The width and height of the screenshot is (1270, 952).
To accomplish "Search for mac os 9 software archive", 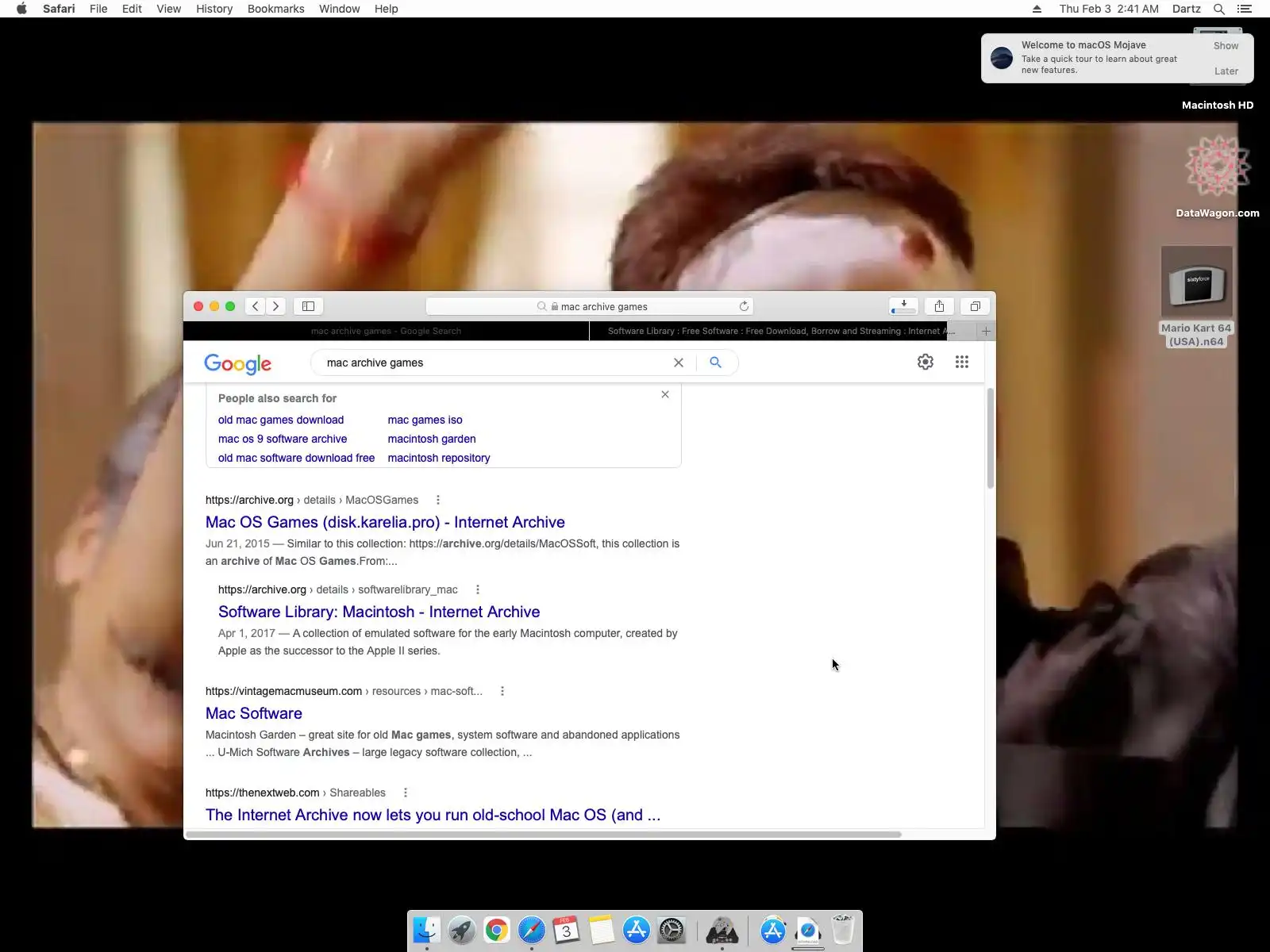I will click(283, 439).
